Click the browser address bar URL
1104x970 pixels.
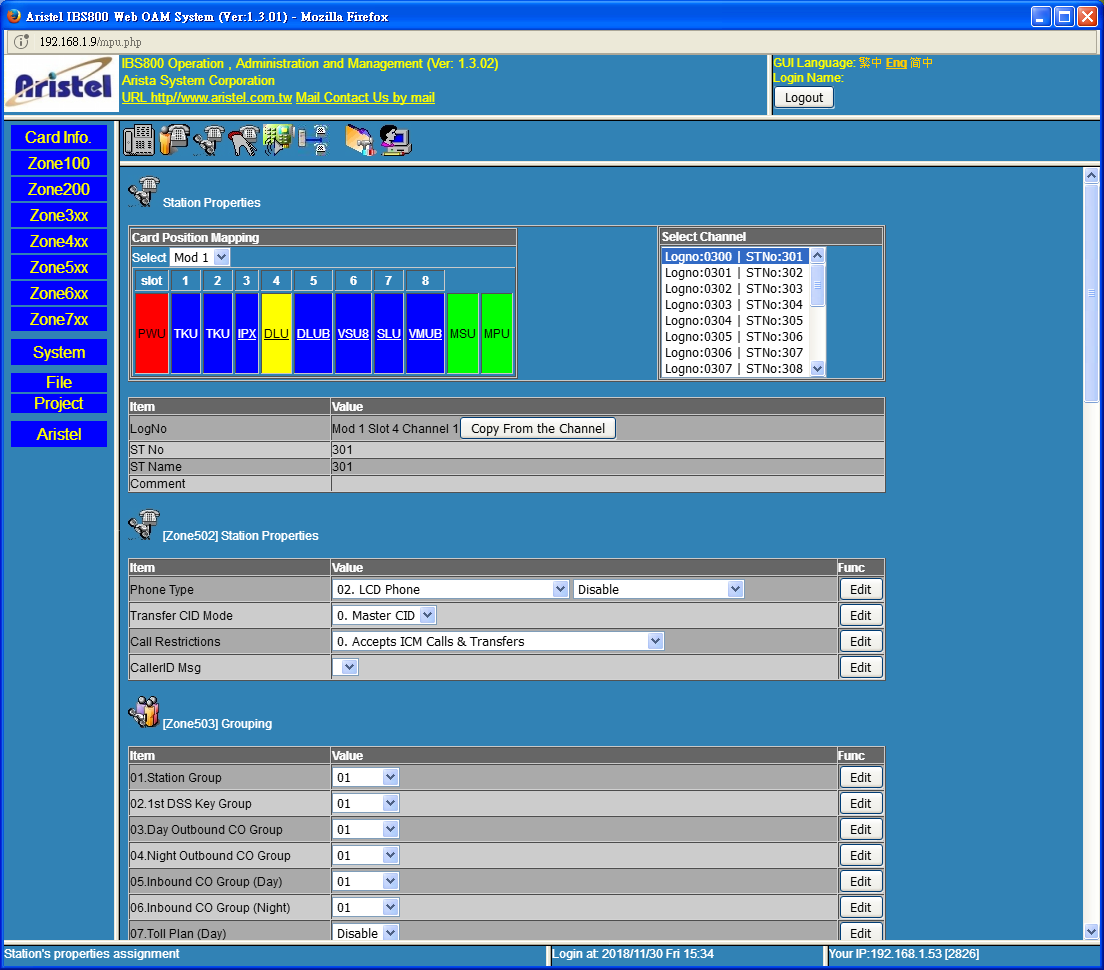(x=90, y=42)
